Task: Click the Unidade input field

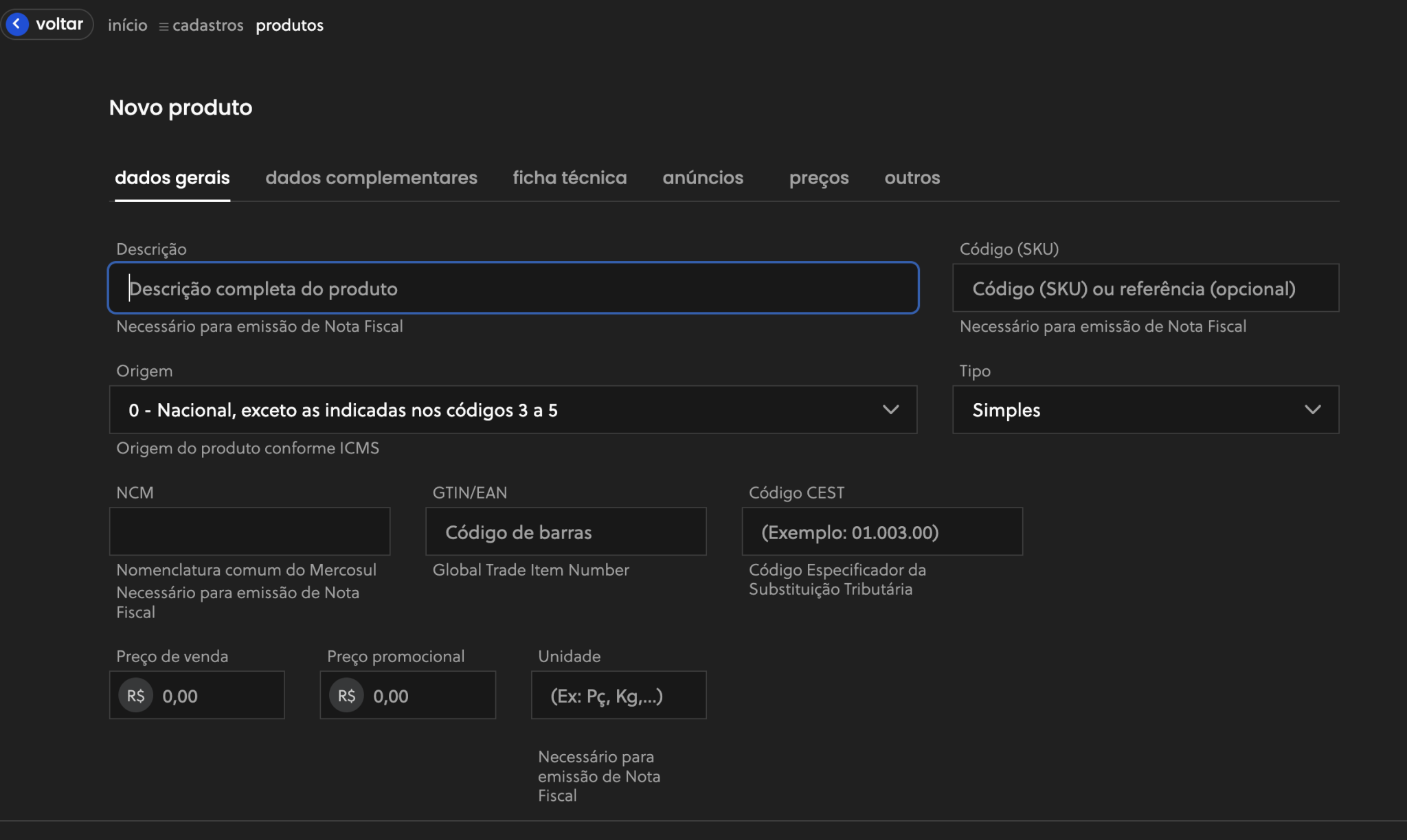Action: [618, 696]
